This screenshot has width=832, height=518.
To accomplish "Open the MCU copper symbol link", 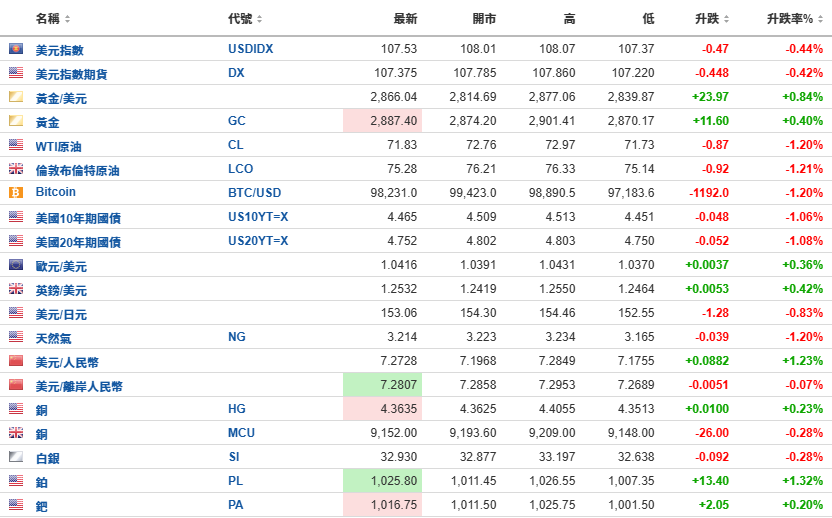I will click(x=241, y=433).
